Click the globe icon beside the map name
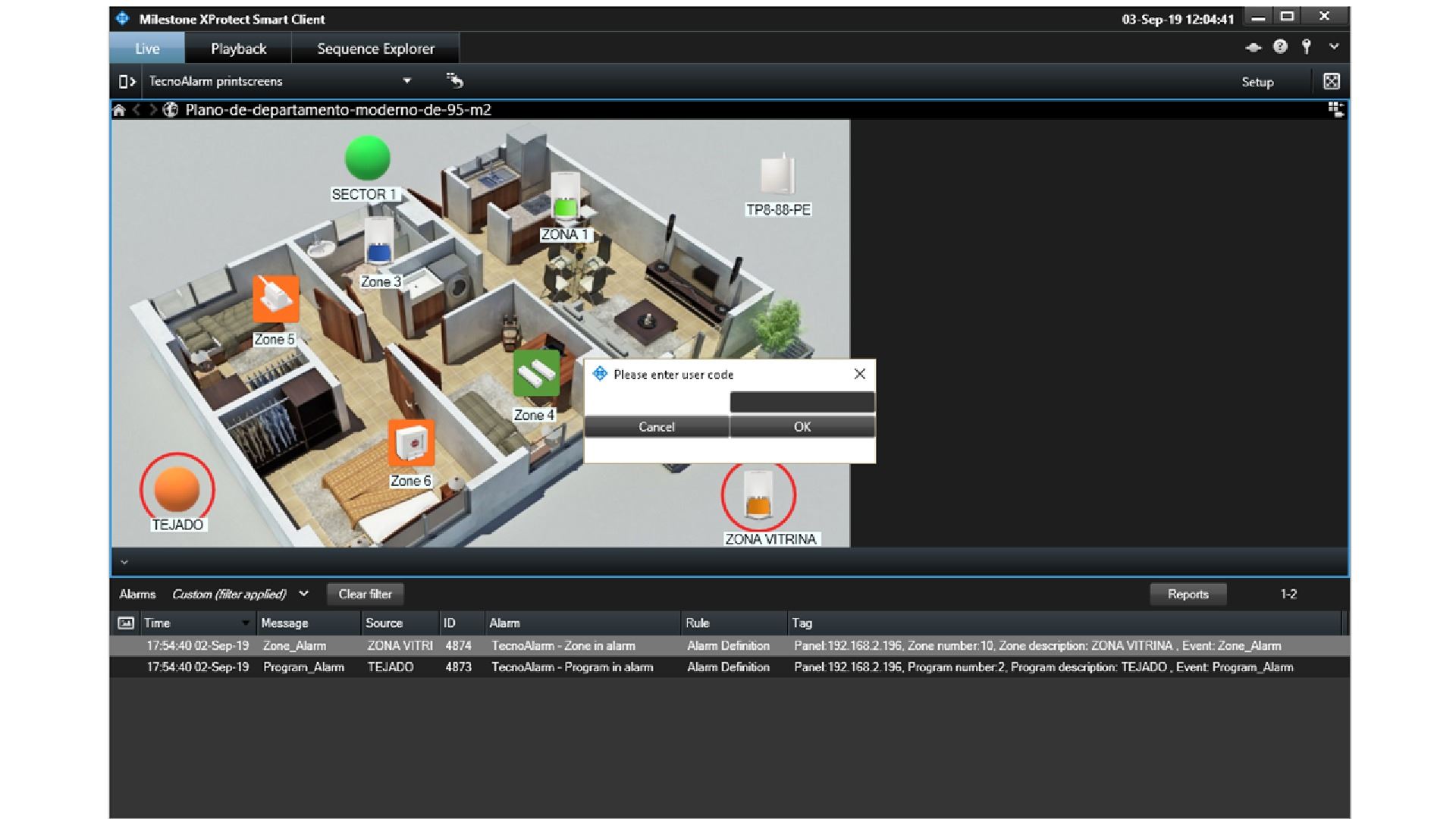The width and height of the screenshot is (1456, 819). point(171,110)
